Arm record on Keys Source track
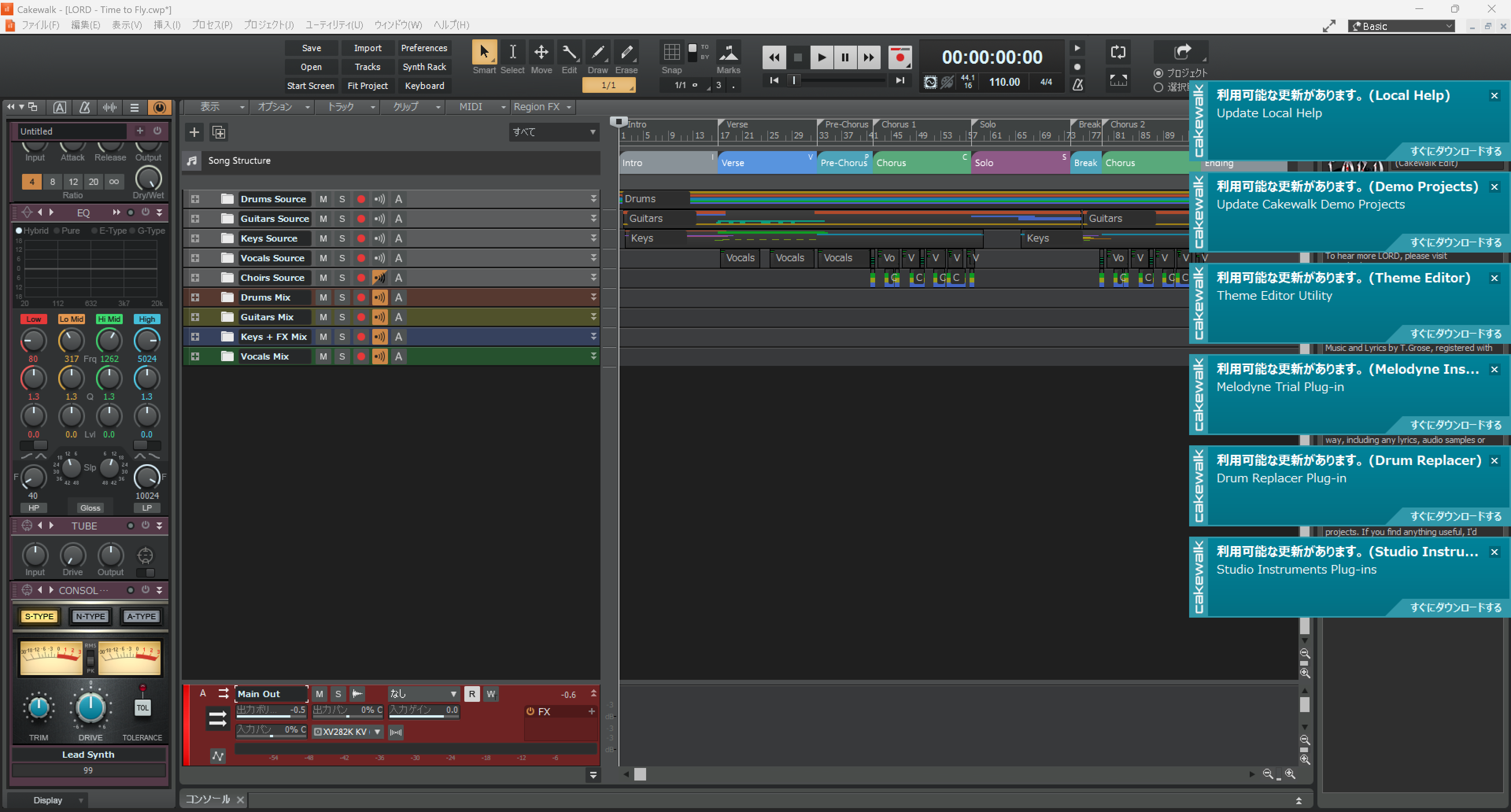The width and height of the screenshot is (1511, 812). coord(361,239)
